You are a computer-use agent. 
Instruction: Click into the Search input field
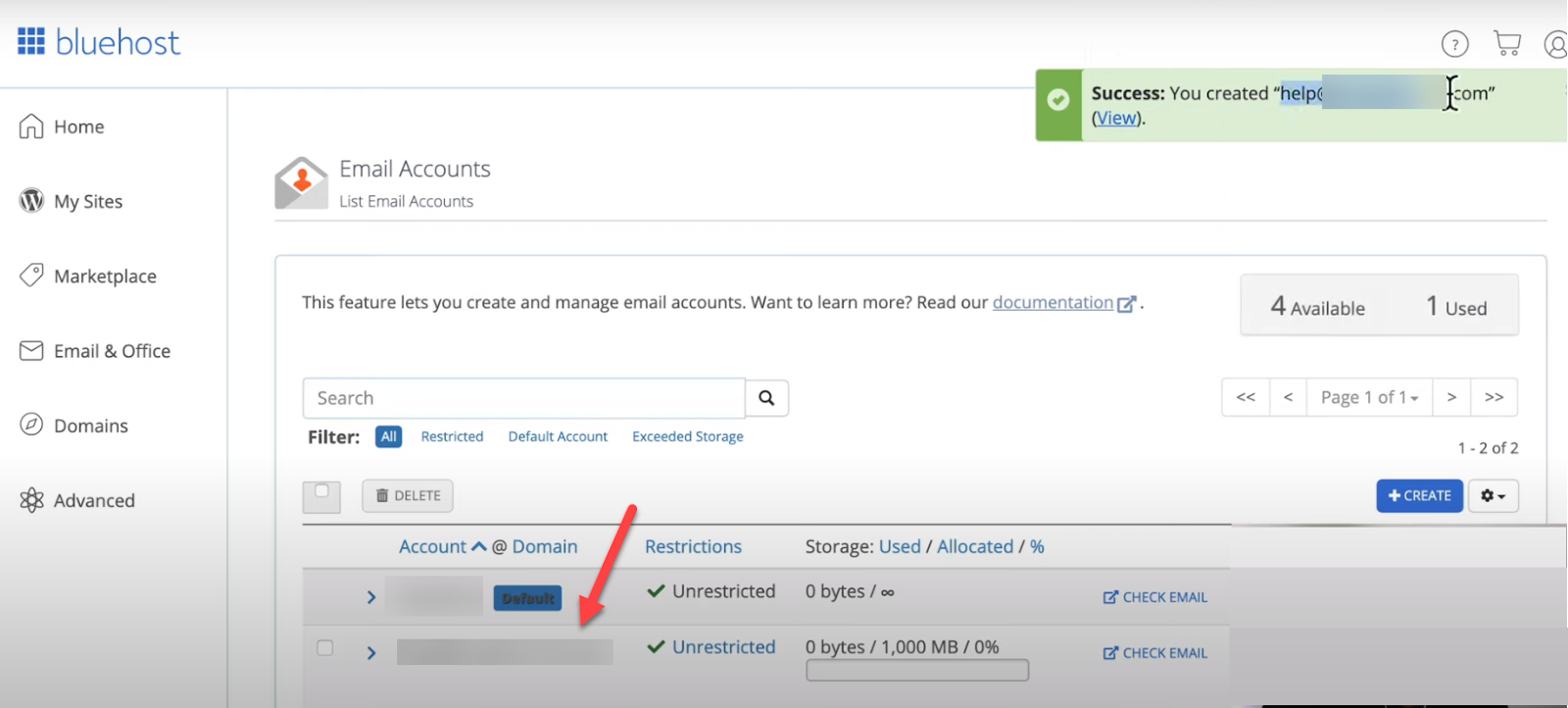[524, 398]
